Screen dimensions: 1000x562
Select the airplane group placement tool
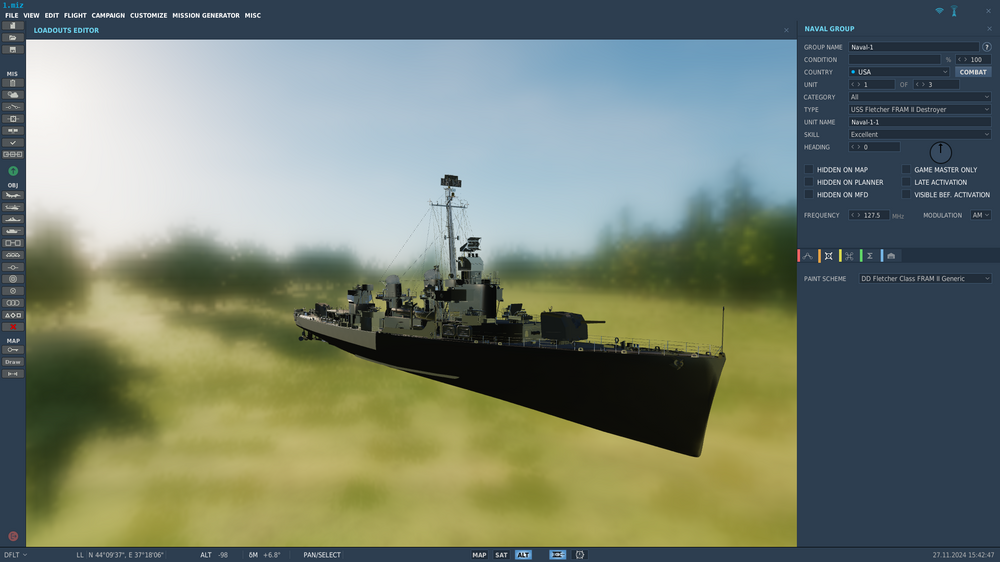point(13,195)
